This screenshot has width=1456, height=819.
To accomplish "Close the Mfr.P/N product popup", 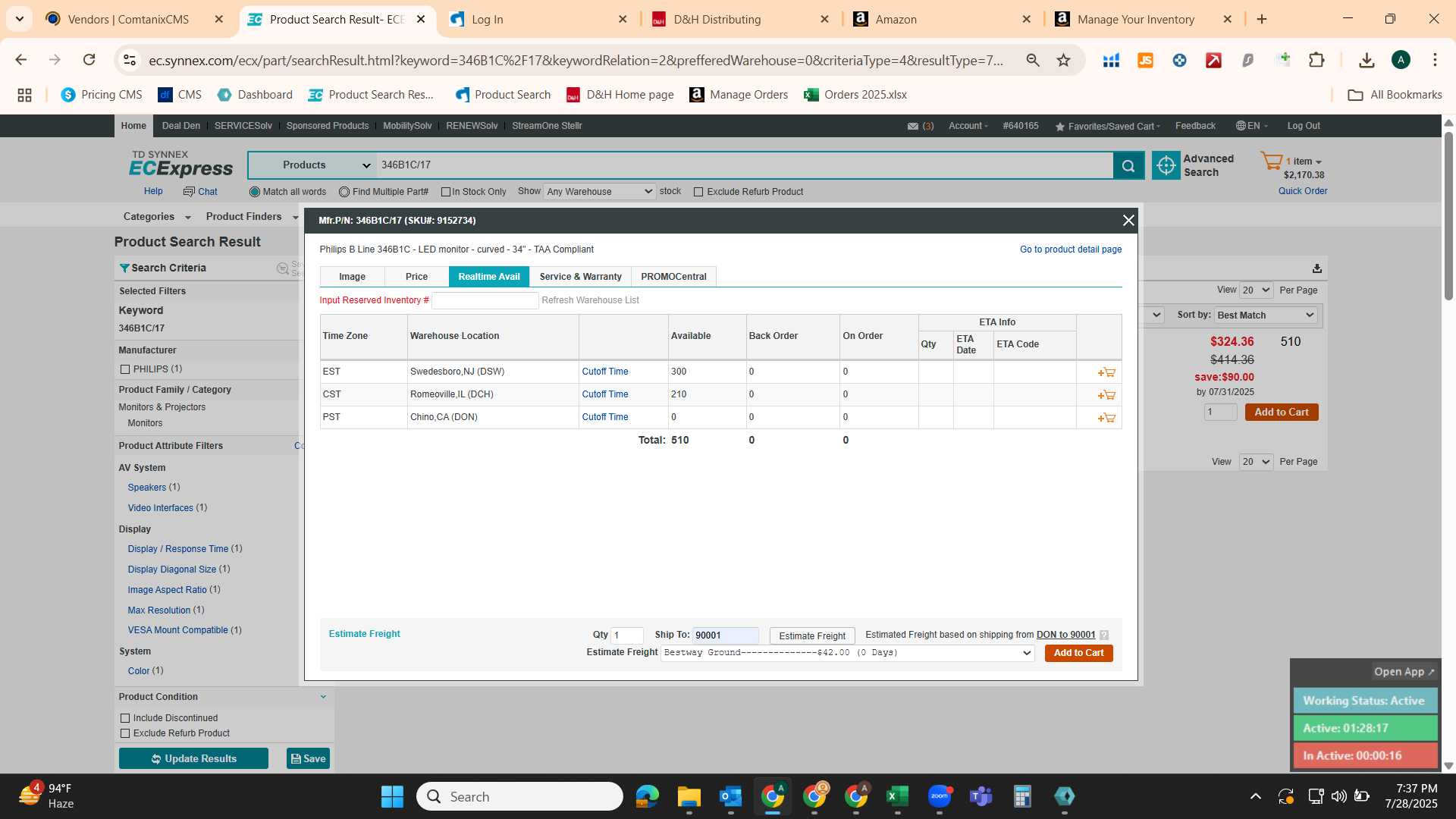I will [1128, 220].
